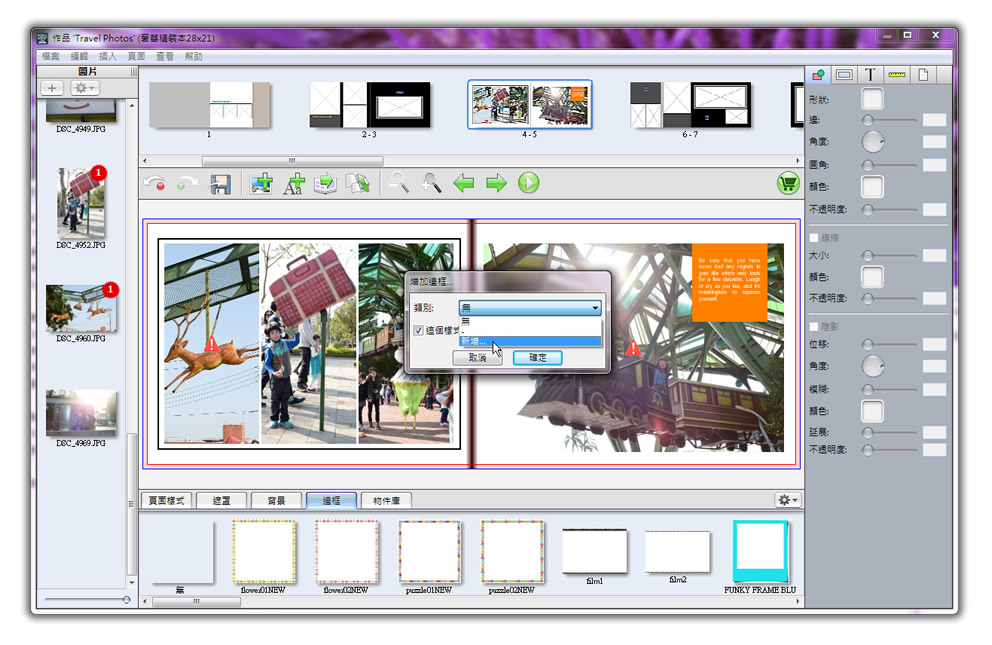Go to next page with right arrow
The width and height of the screenshot is (992, 645).
tap(496, 183)
